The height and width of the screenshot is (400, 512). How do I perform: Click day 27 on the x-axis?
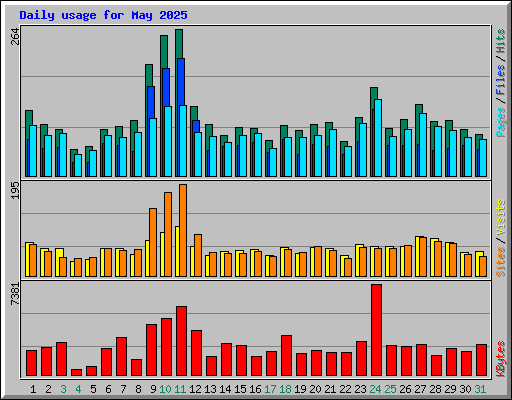tap(420, 389)
